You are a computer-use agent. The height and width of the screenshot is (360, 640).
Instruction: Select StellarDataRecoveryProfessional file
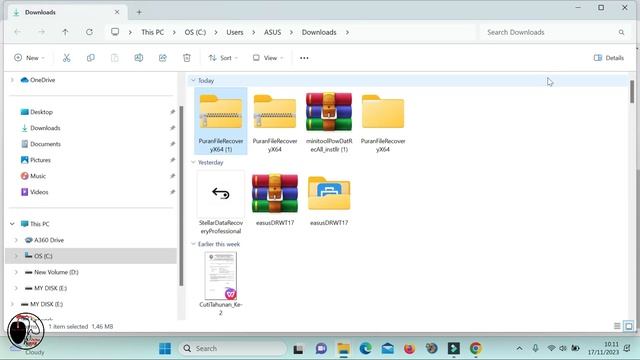coord(221,203)
